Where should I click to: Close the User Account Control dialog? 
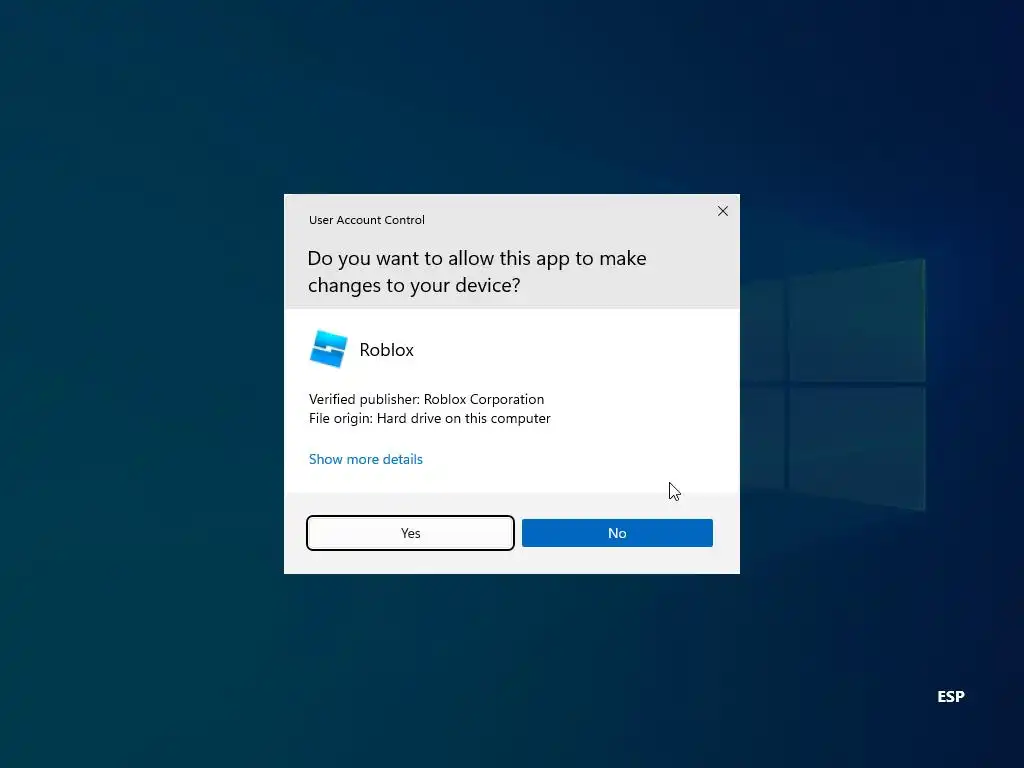coord(722,211)
